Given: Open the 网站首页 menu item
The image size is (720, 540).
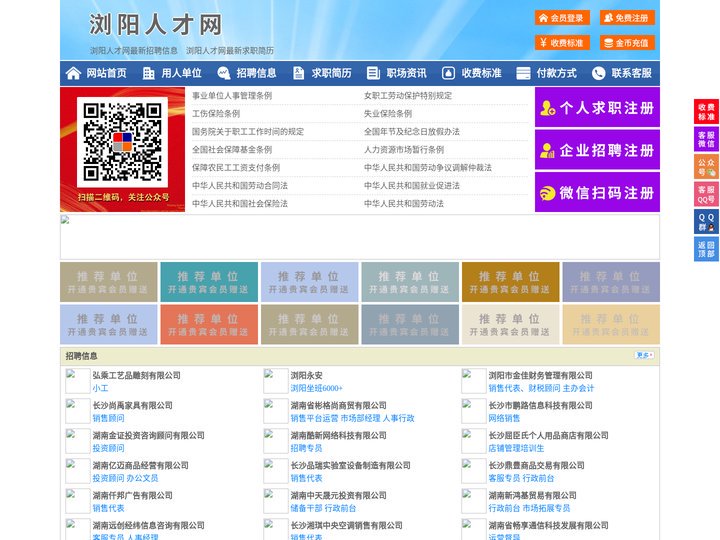Looking at the screenshot, I should [106, 73].
